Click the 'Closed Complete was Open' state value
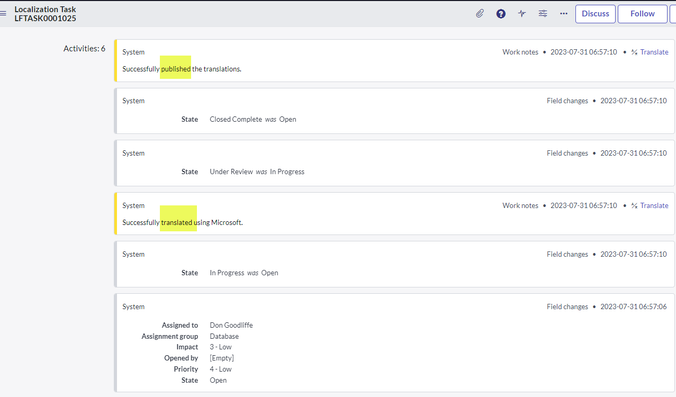 click(x=253, y=119)
